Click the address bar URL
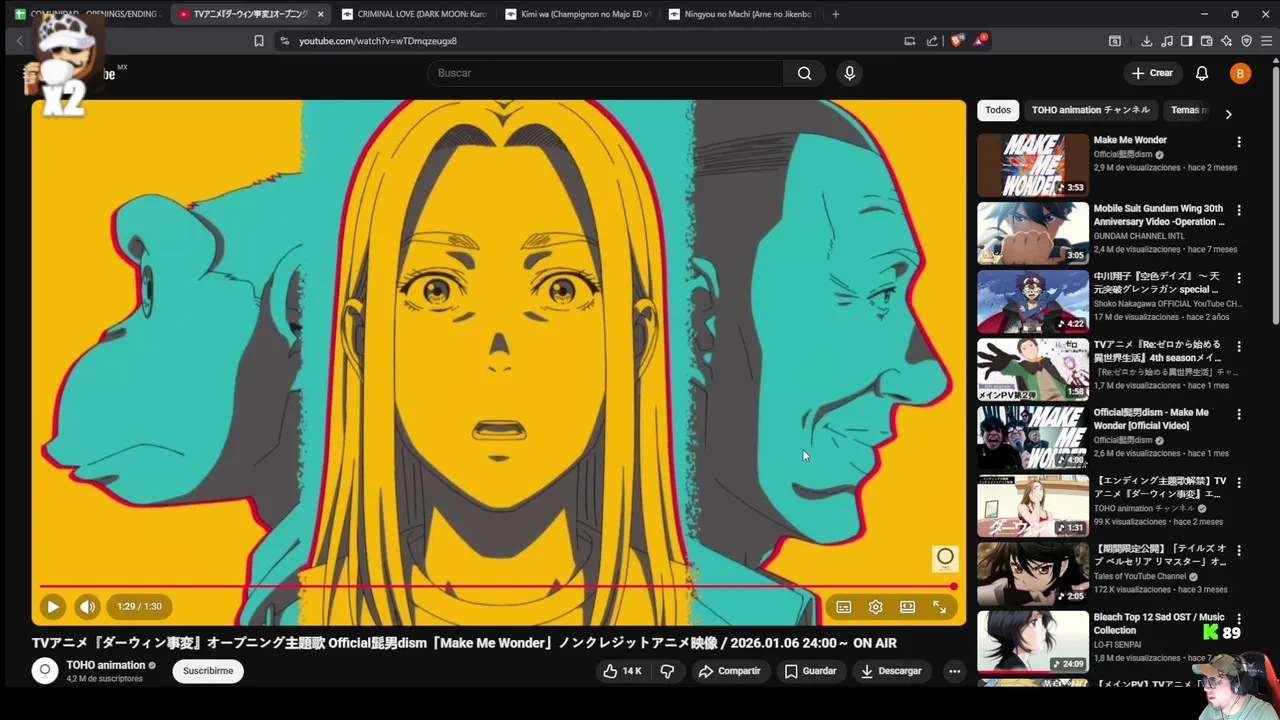Viewport: 1280px width, 720px height. click(378, 41)
